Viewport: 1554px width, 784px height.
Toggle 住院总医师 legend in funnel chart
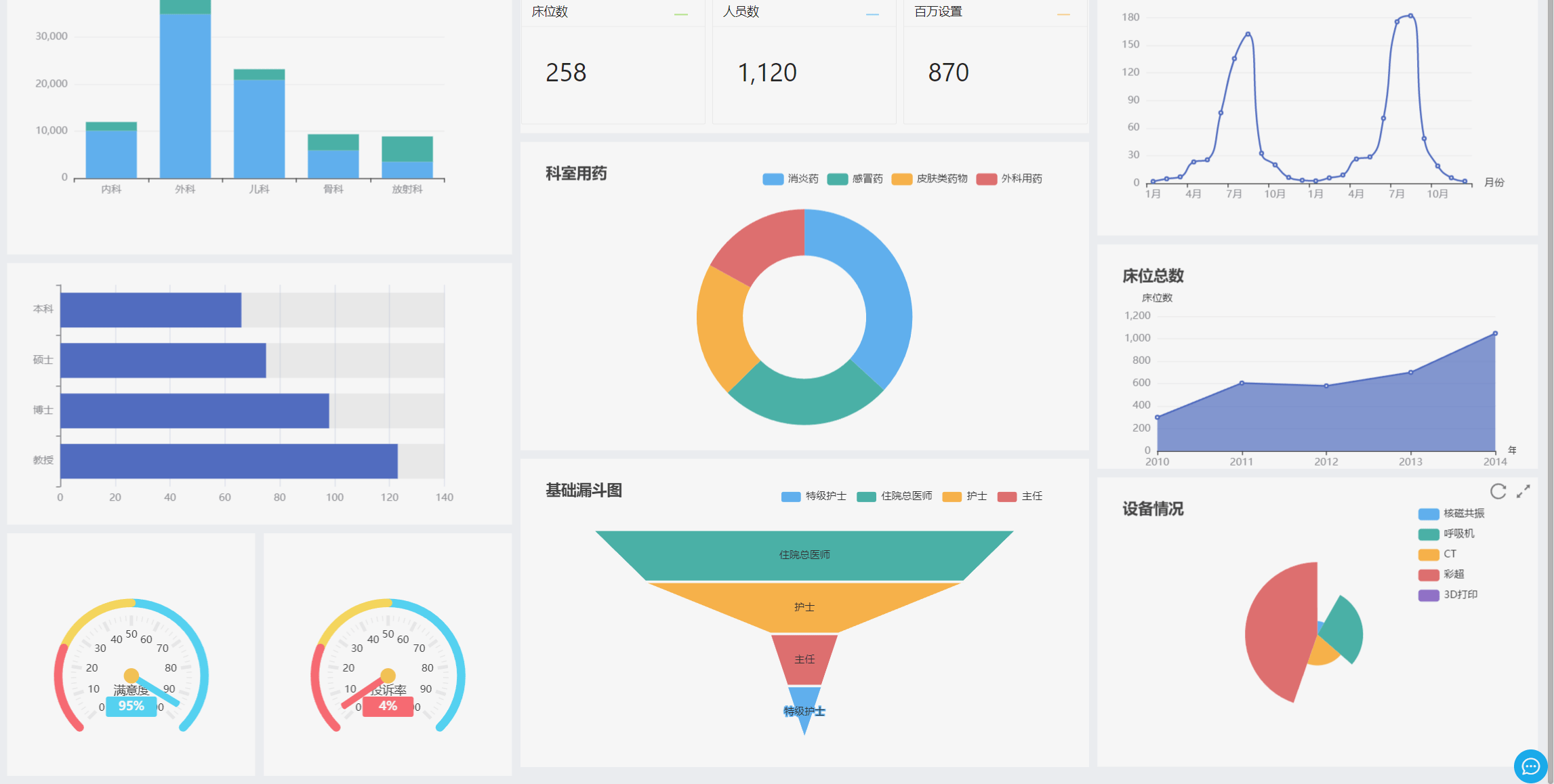click(x=895, y=496)
